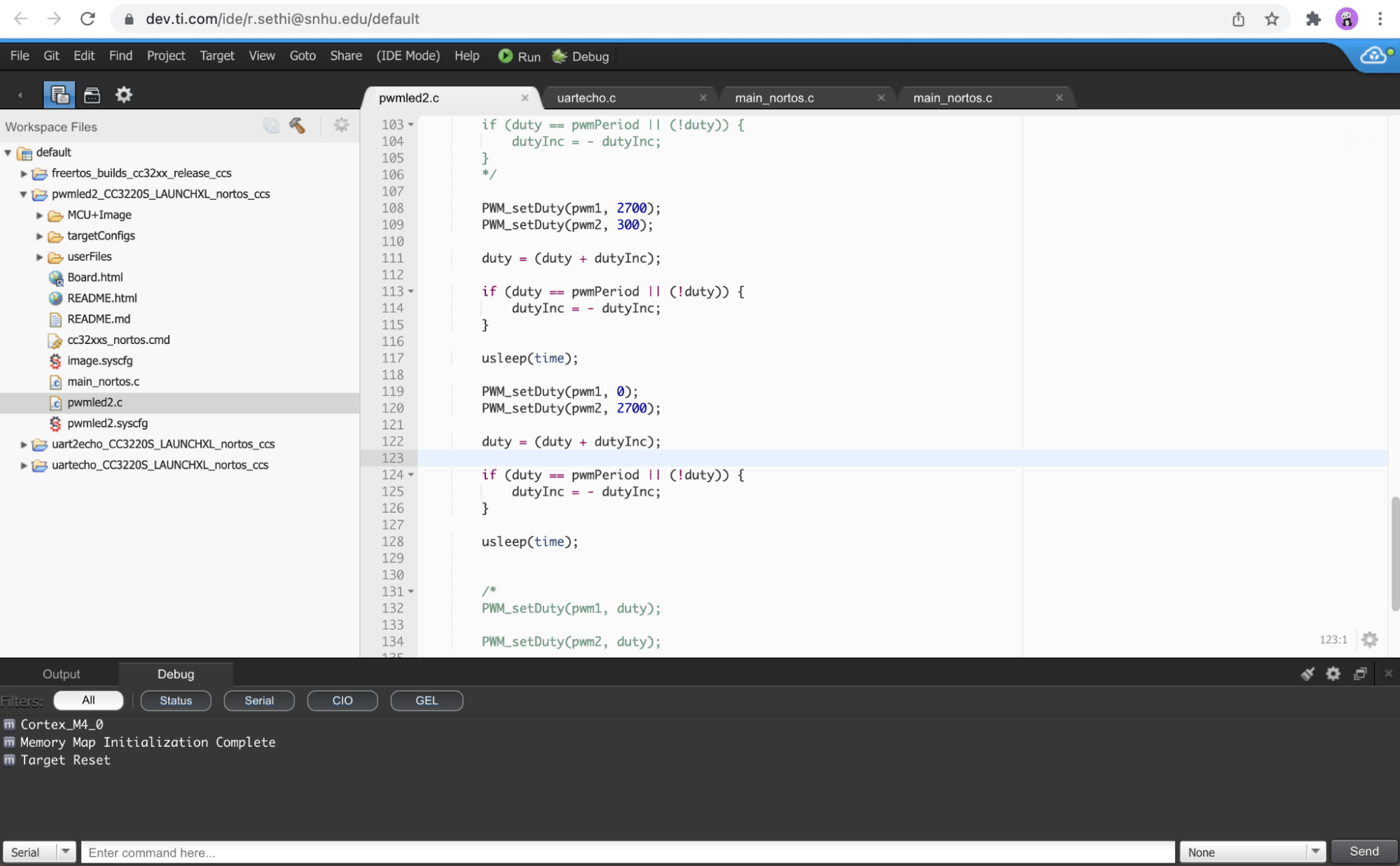Open the settings gear in the left toolbar
The width and height of the screenshot is (1400, 866).
click(124, 95)
